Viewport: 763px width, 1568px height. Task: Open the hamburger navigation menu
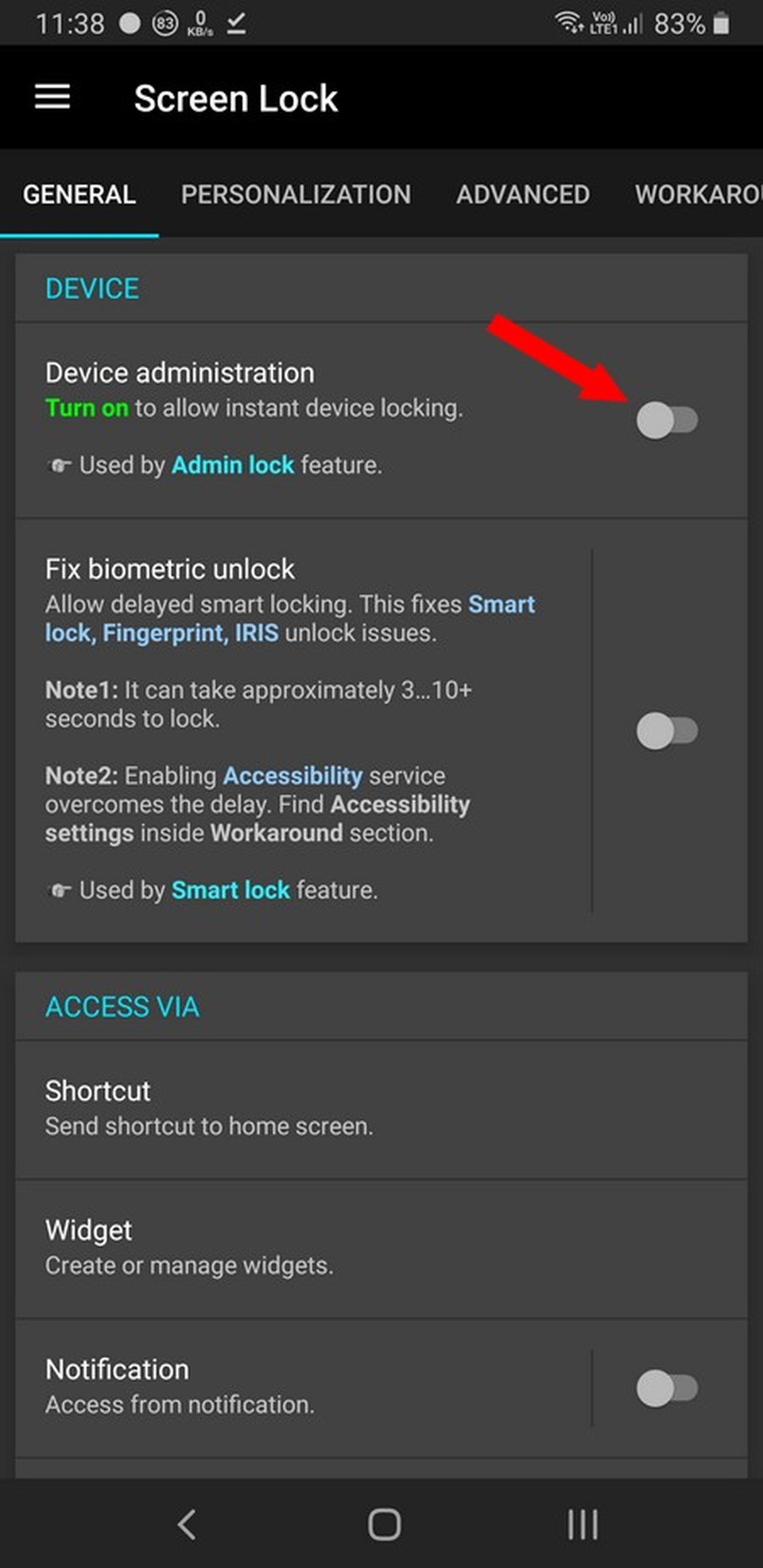pyautogui.click(x=52, y=98)
